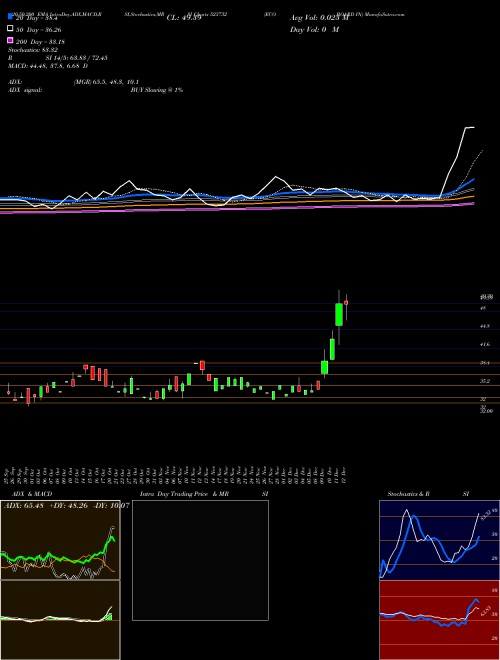This screenshot has width=500, height=660.
Task: Click the MACD histogram lower-left panel
Action: tap(60, 620)
